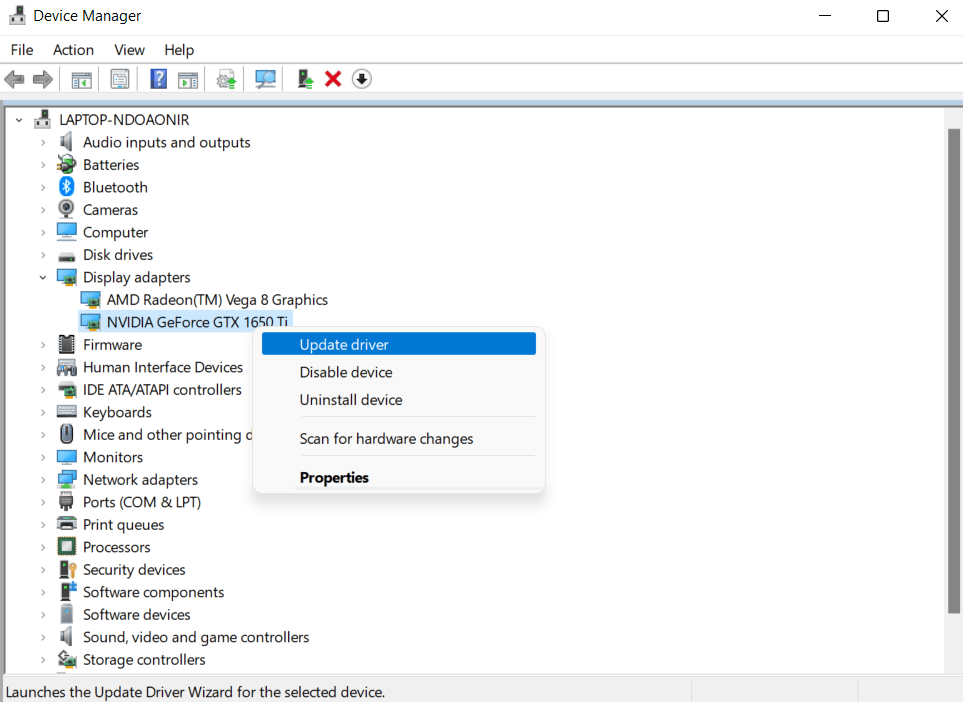Click the Security devices key icon
Image resolution: width=963 pixels, height=702 pixels.
pyautogui.click(x=68, y=569)
